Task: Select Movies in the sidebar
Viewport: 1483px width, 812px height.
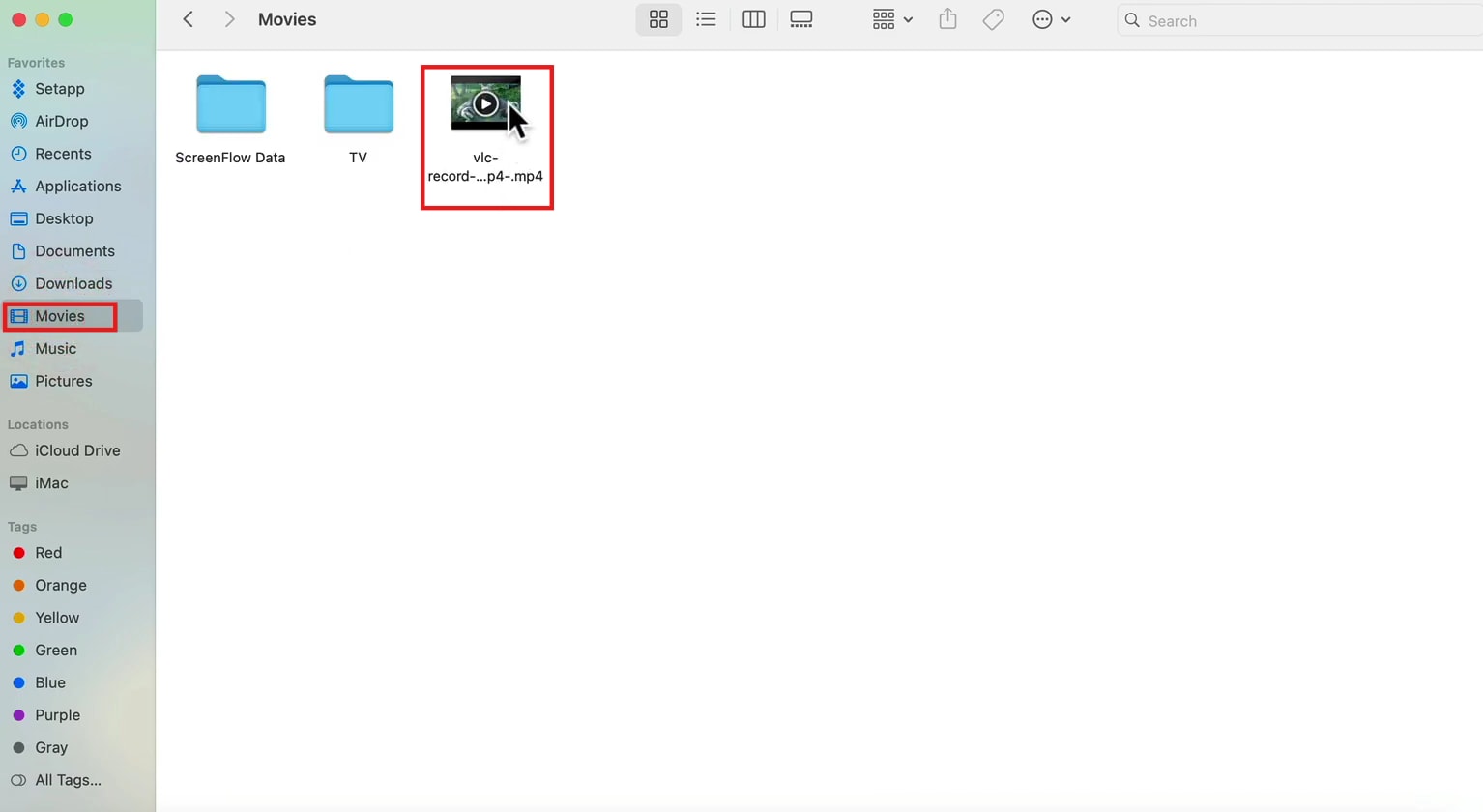Action: (73, 316)
